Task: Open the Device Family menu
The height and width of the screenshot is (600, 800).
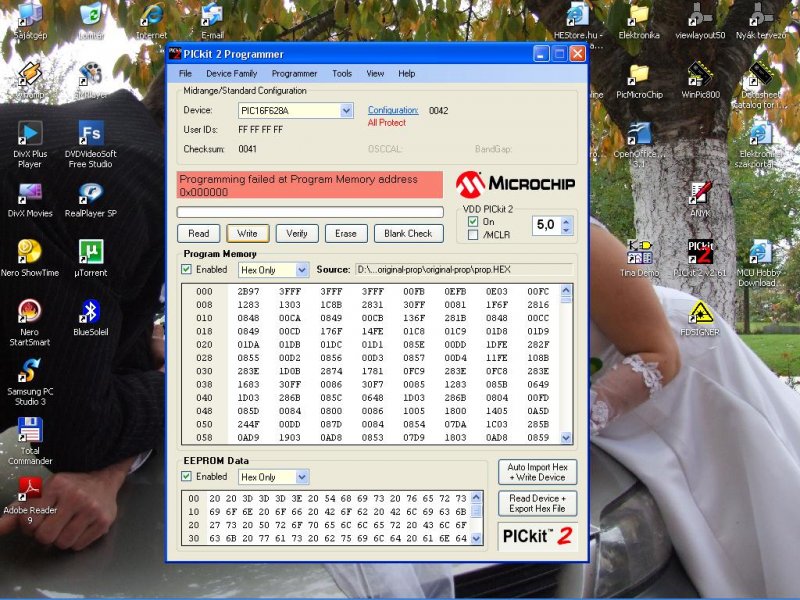Action: tap(232, 73)
